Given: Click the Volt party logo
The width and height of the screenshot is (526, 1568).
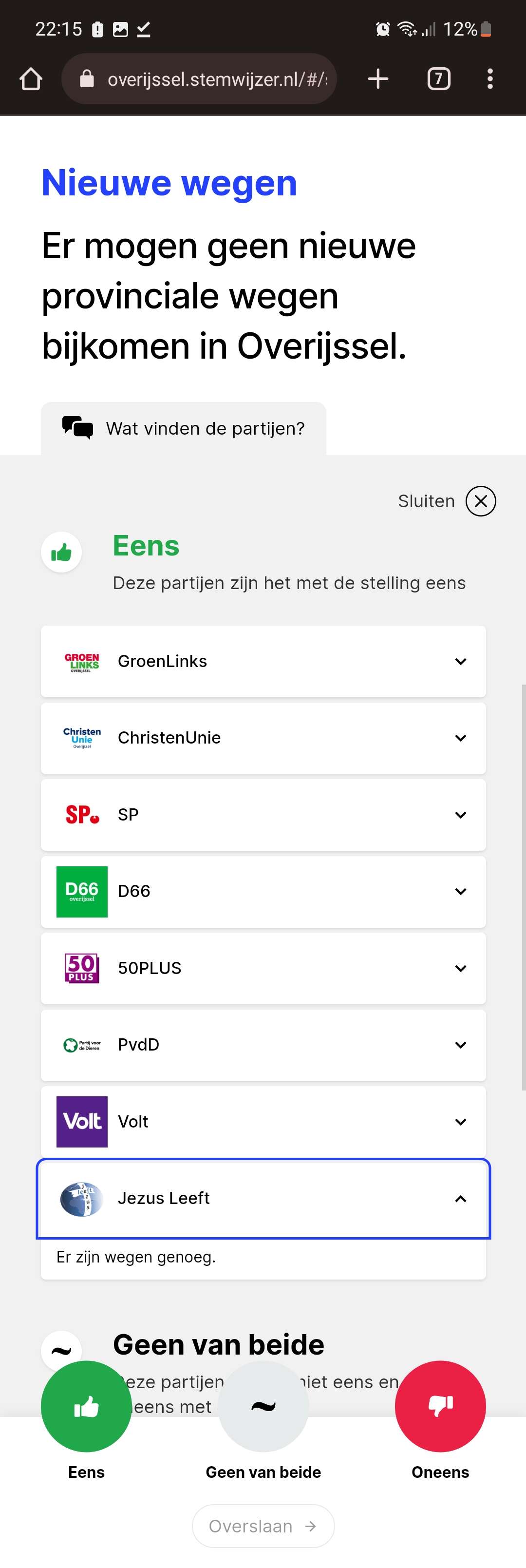Looking at the screenshot, I should 82,1121.
